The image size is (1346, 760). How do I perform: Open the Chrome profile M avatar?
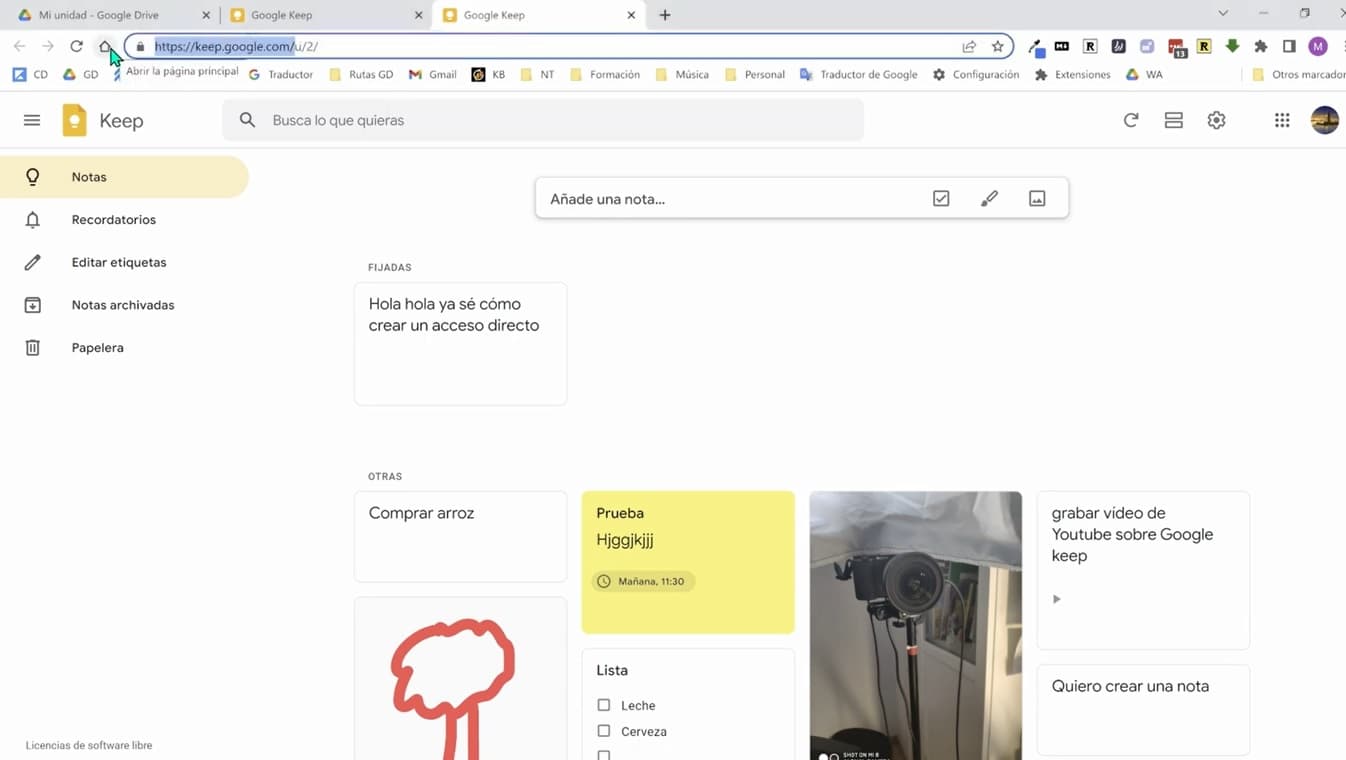pos(1318,46)
